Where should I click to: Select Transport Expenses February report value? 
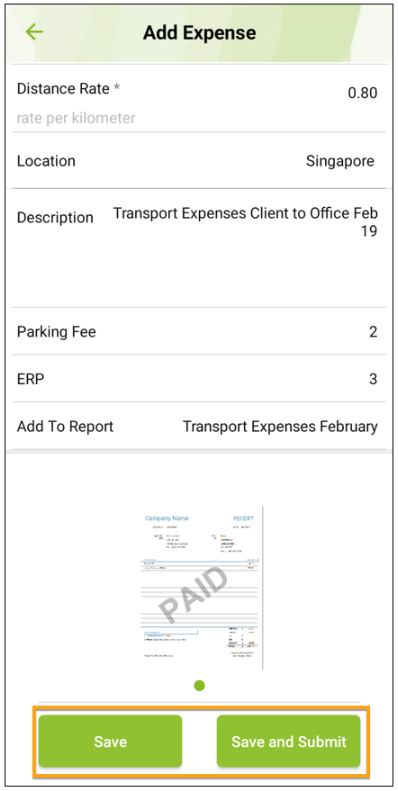[x=280, y=426]
